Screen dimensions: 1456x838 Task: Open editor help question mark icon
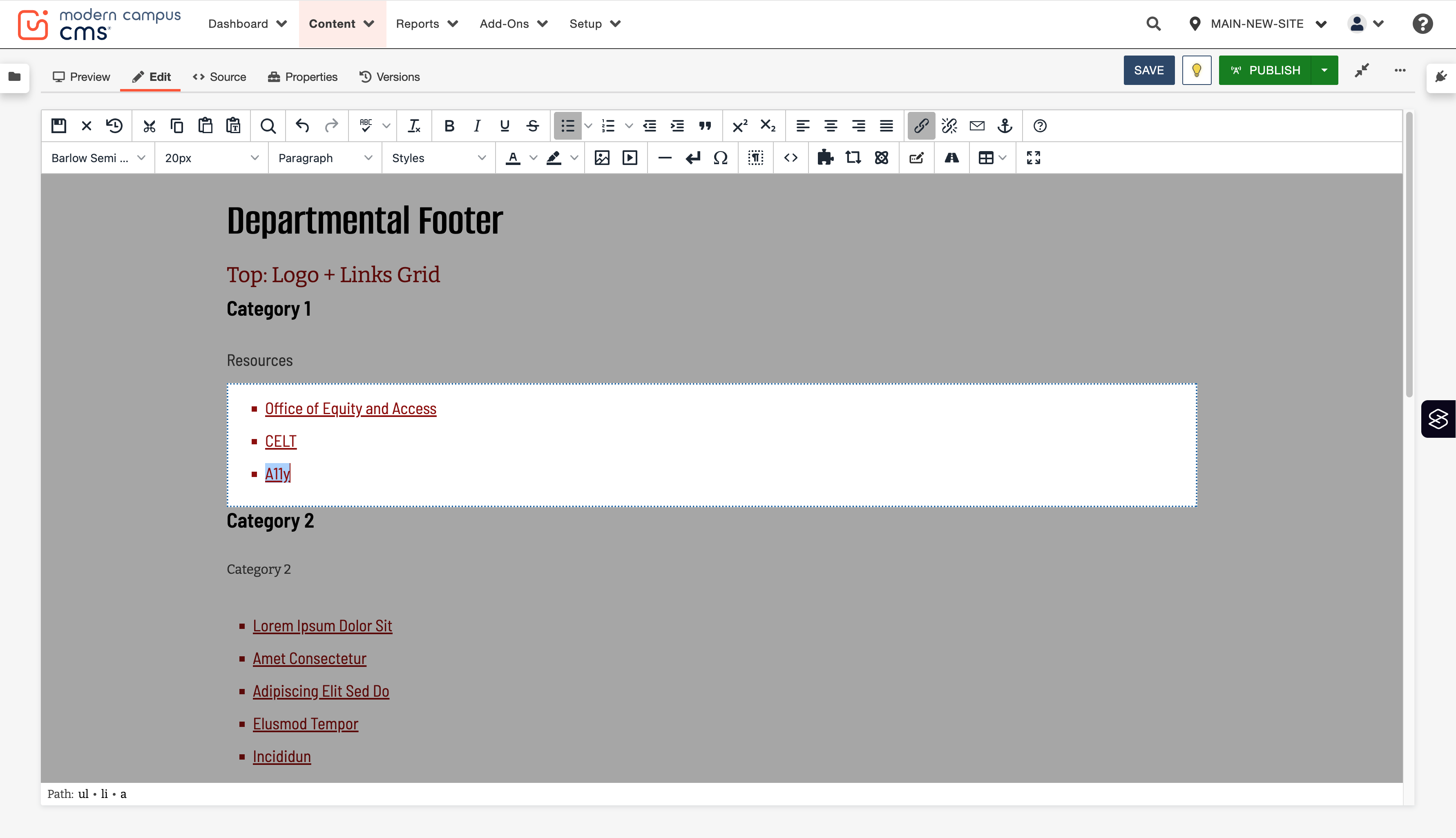(x=1039, y=125)
